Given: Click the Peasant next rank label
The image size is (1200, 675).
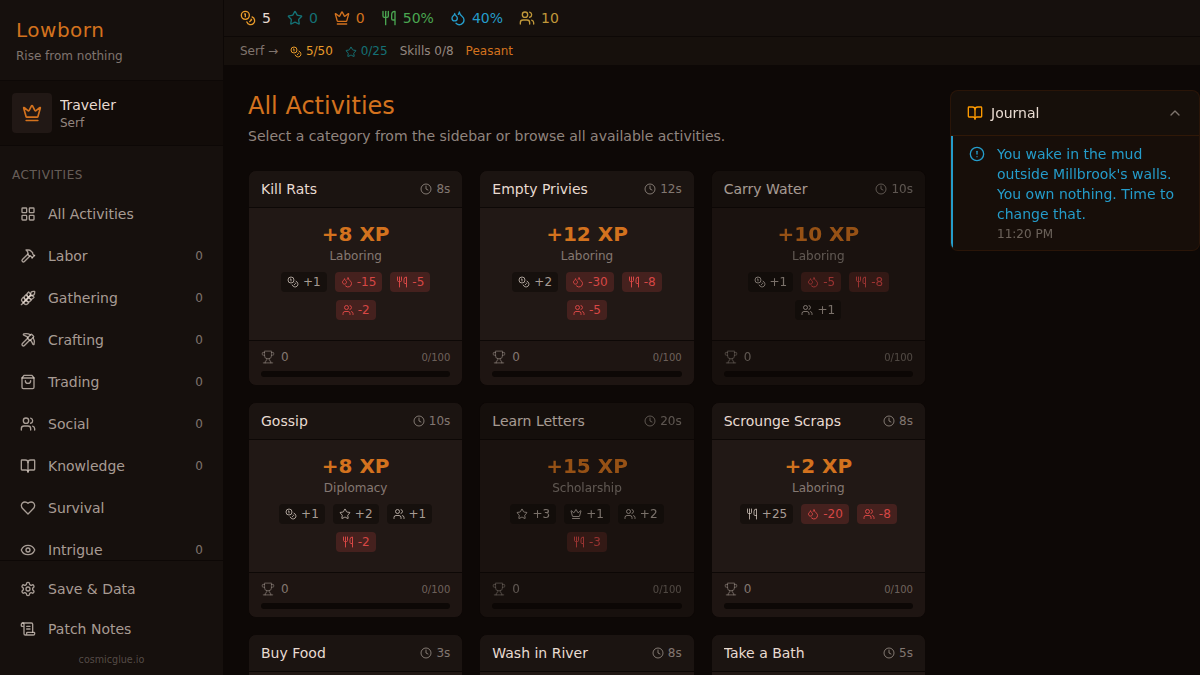Looking at the screenshot, I should 489,51.
